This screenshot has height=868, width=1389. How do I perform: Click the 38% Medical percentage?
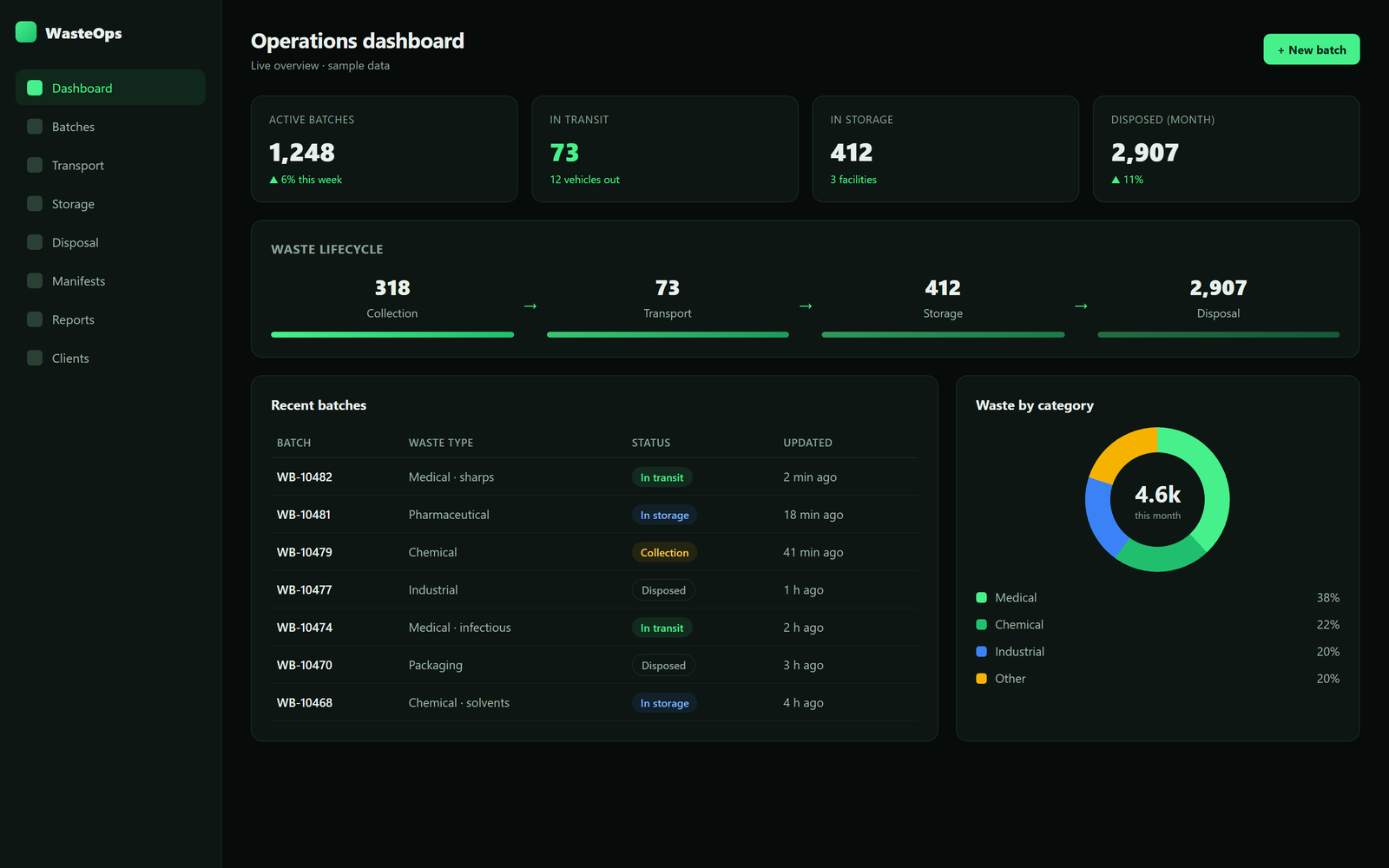[x=1327, y=597]
